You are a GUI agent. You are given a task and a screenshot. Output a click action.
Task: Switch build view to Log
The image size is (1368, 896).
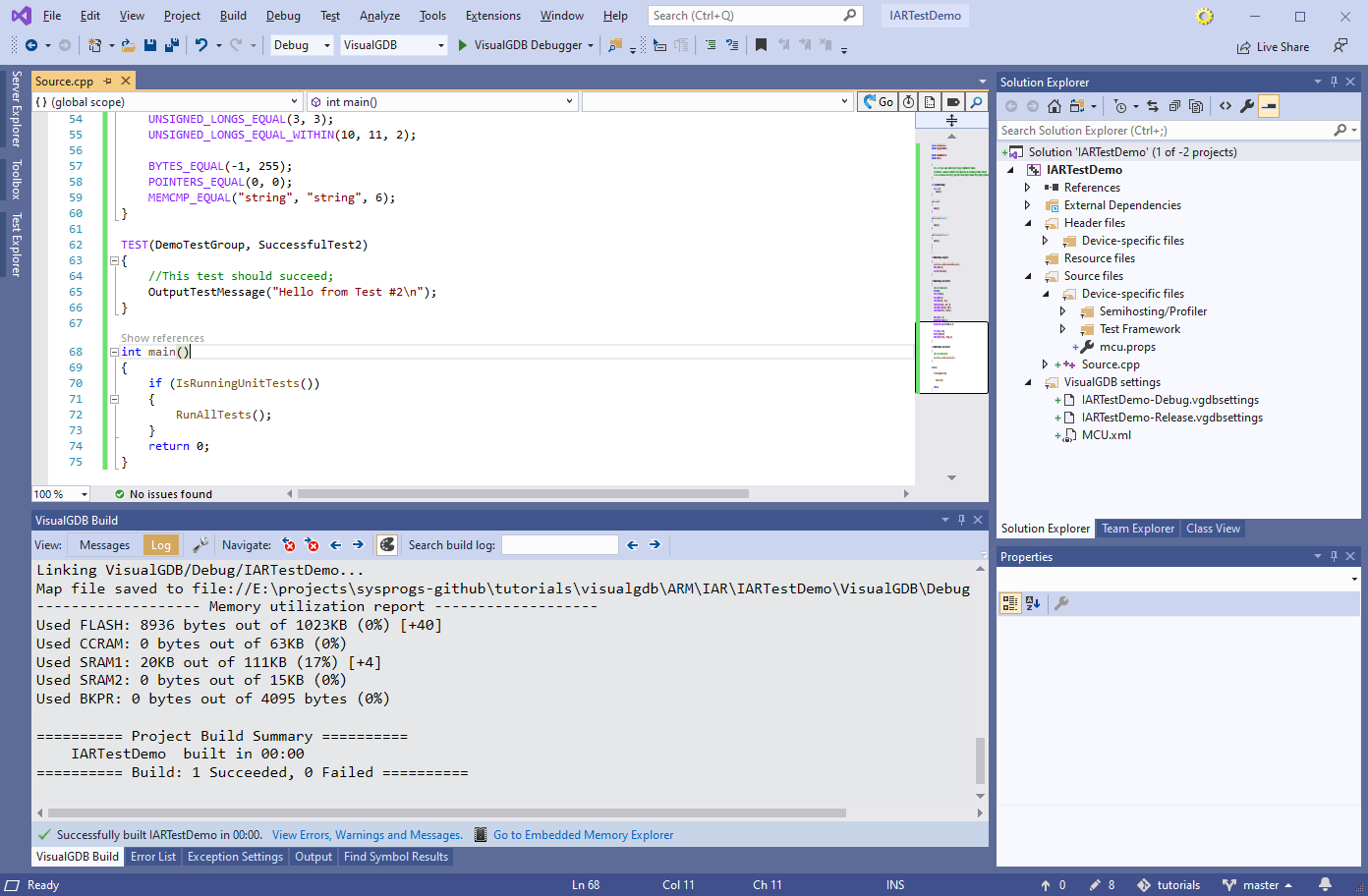pos(160,545)
